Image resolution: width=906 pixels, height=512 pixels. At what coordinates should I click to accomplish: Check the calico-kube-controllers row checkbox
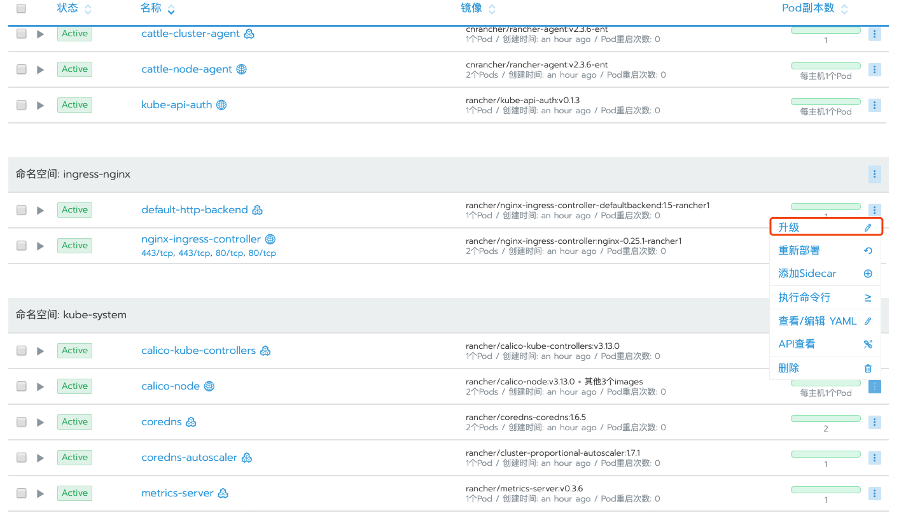point(21,351)
